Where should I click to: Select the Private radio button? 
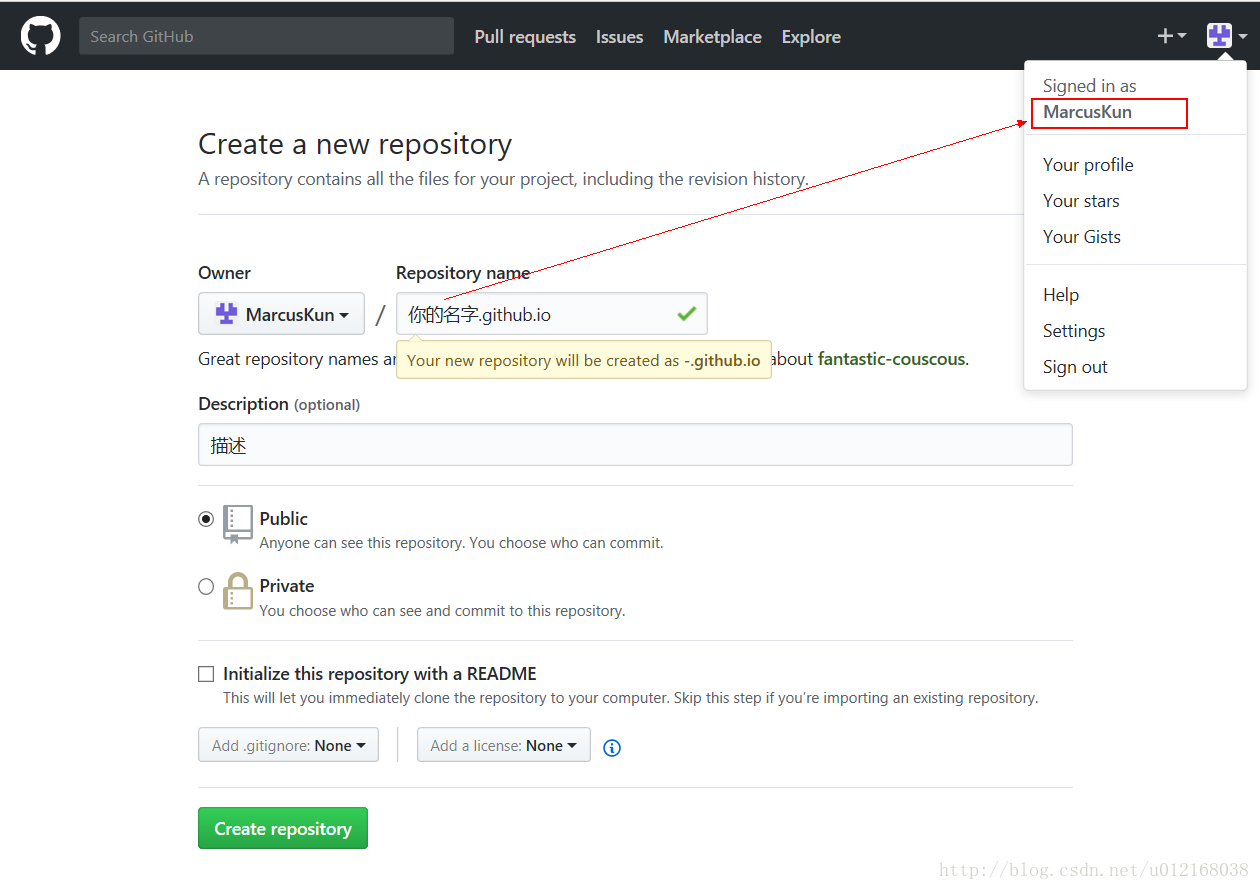point(206,587)
